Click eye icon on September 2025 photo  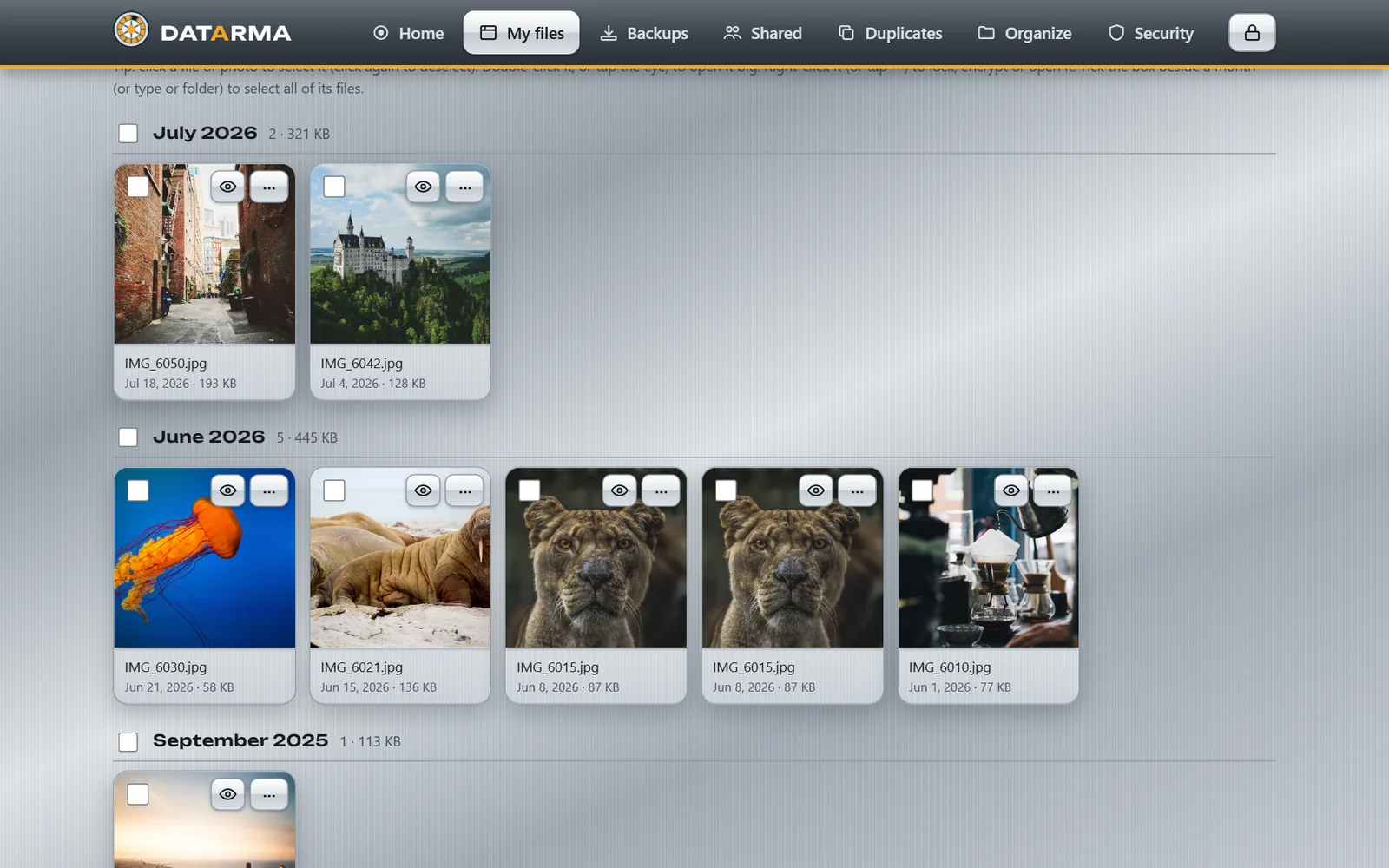click(x=227, y=794)
